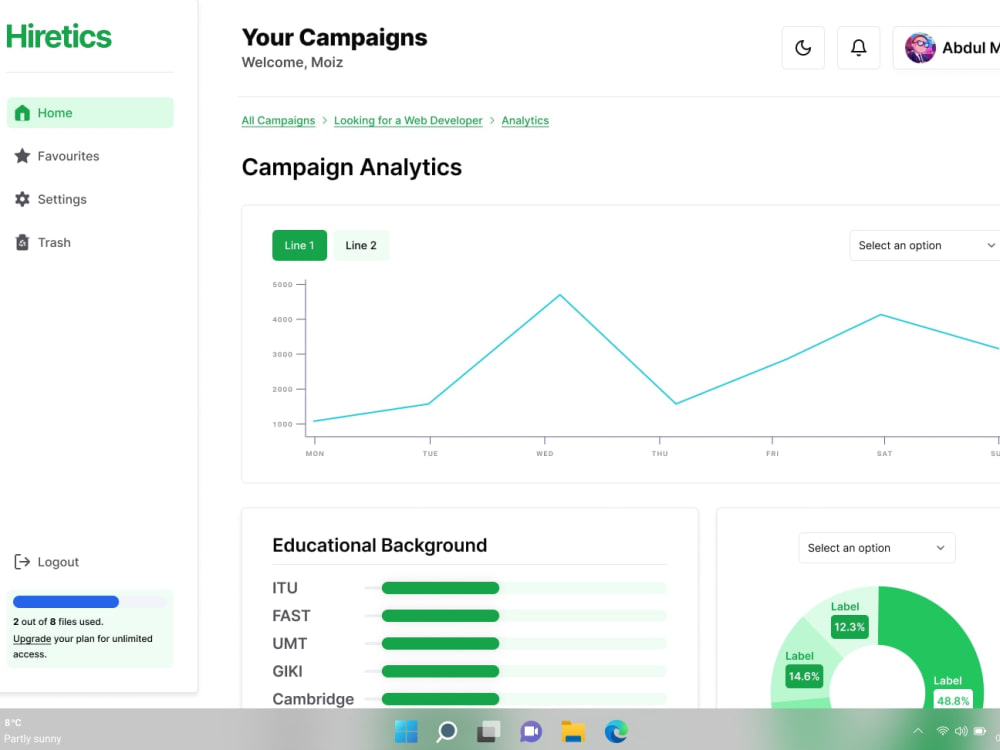This screenshot has width=1000, height=750.
Task: Show hidden tray icons chevron
Action: point(918,731)
